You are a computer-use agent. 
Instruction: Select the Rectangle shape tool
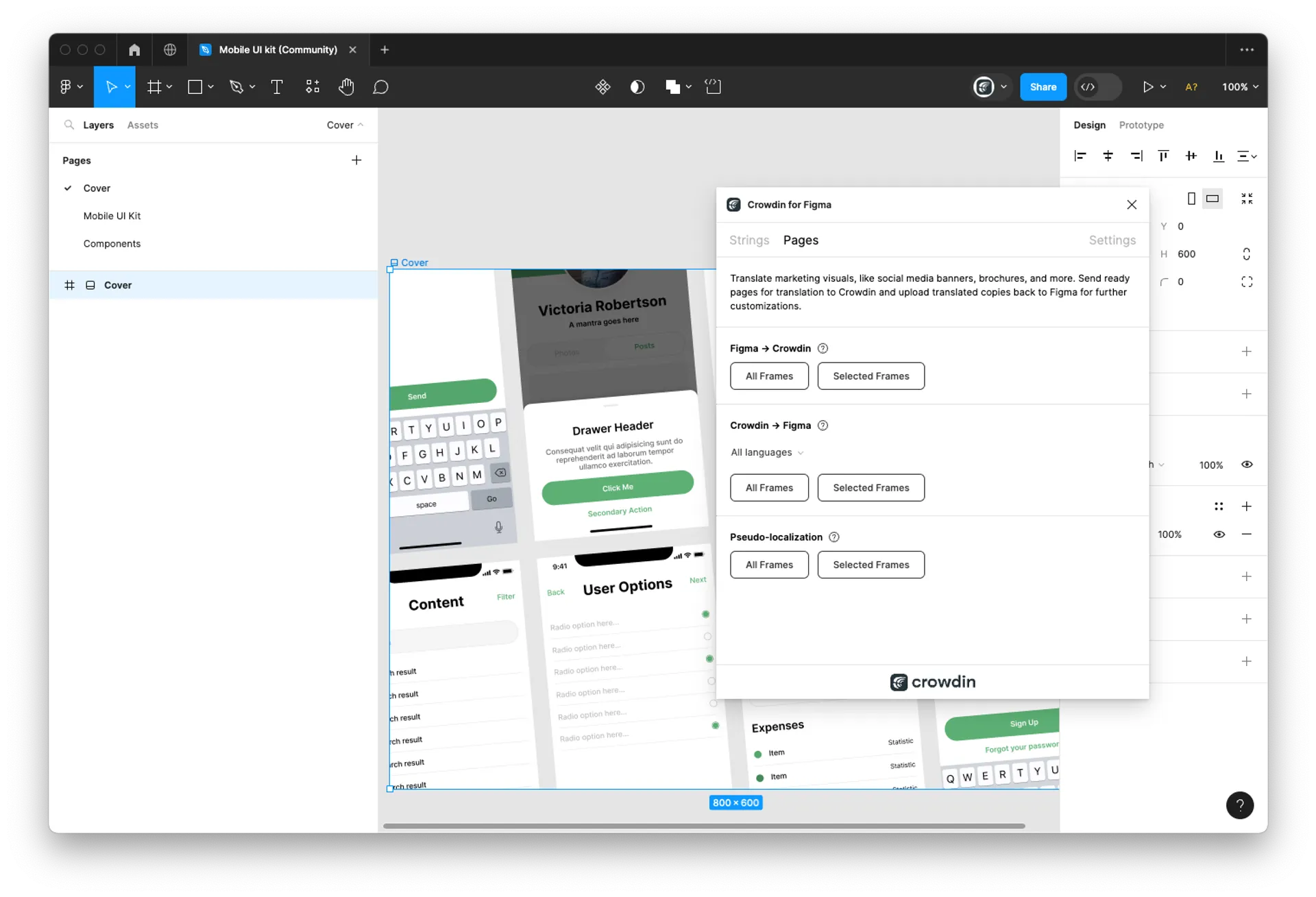pos(195,87)
